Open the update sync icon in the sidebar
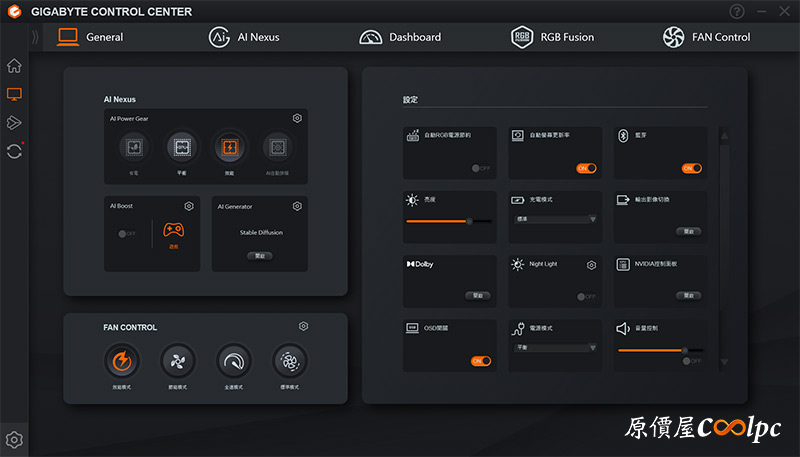The image size is (800, 457). tap(14, 151)
